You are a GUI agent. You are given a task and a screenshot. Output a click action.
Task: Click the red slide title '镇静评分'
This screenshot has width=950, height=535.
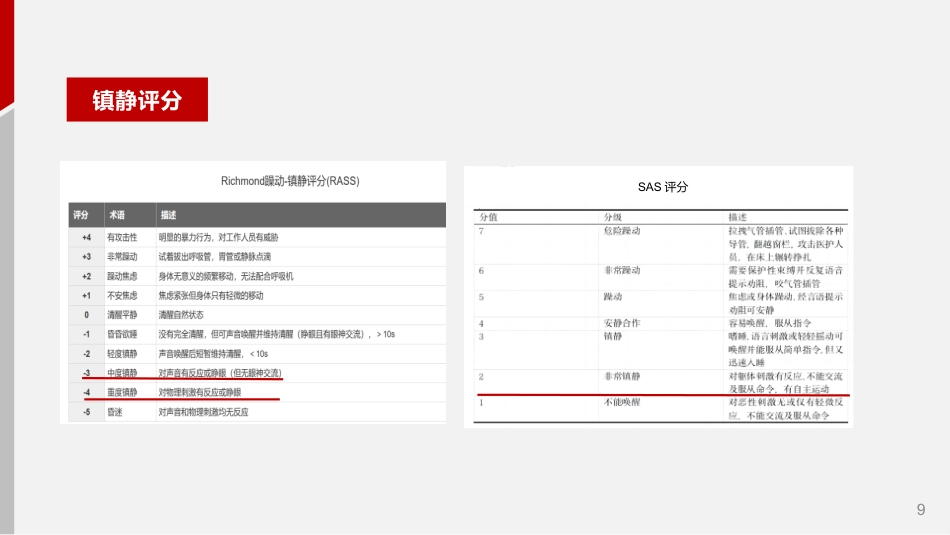(137, 100)
